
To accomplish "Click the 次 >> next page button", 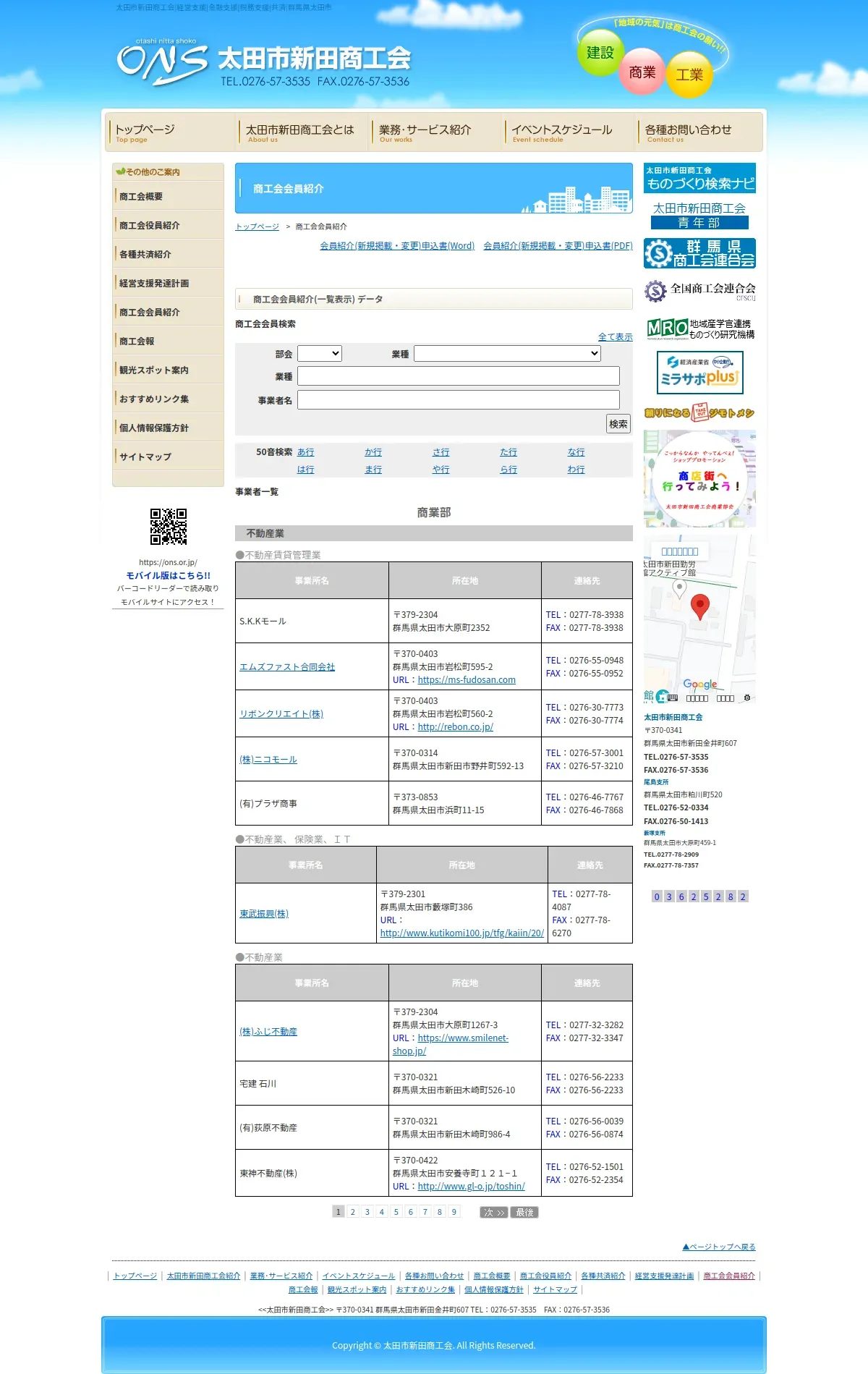I will pyautogui.click(x=494, y=1213).
